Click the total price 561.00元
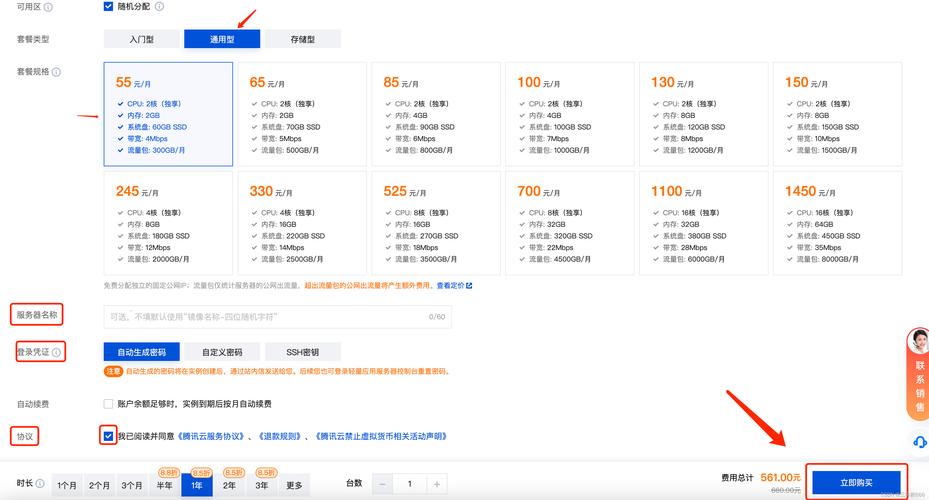Screen dimensions: 929x500 click(780, 477)
